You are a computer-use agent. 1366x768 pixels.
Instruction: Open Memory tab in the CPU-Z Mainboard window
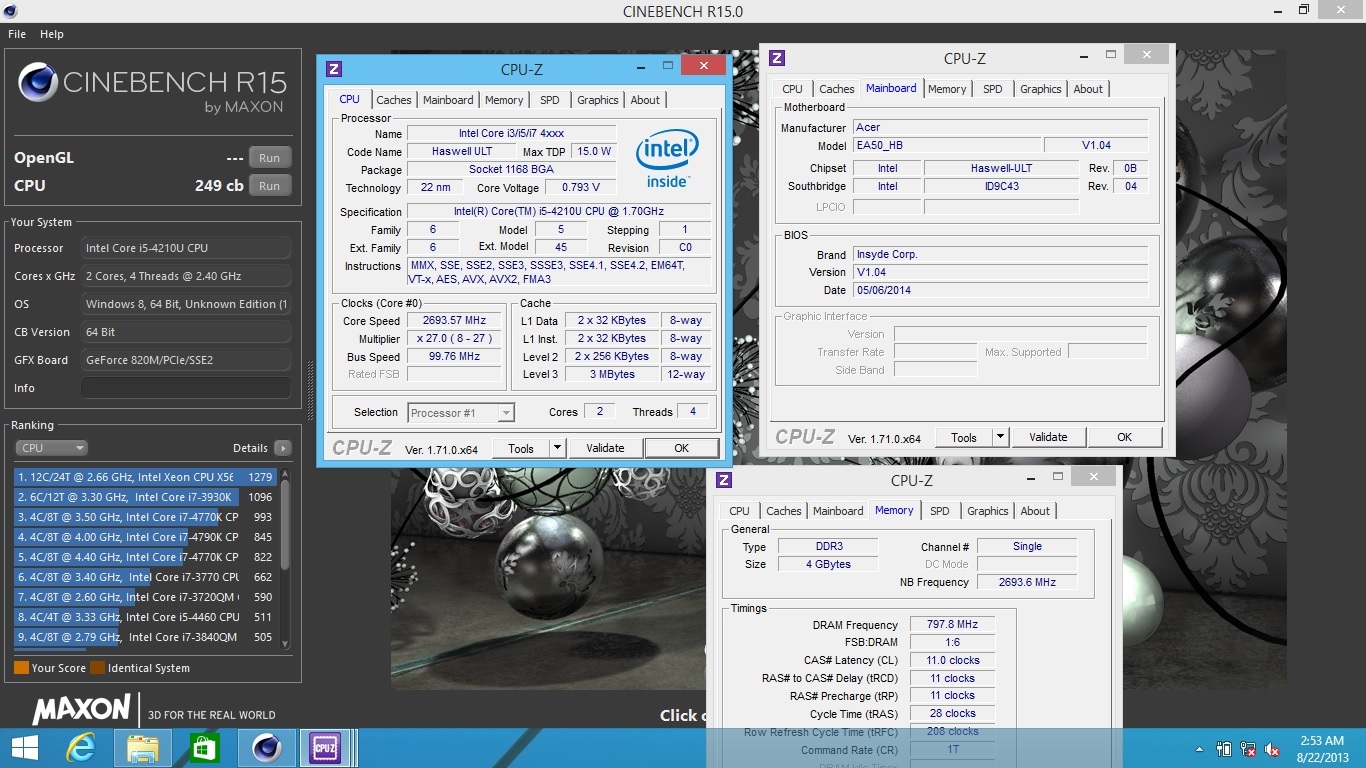947,89
